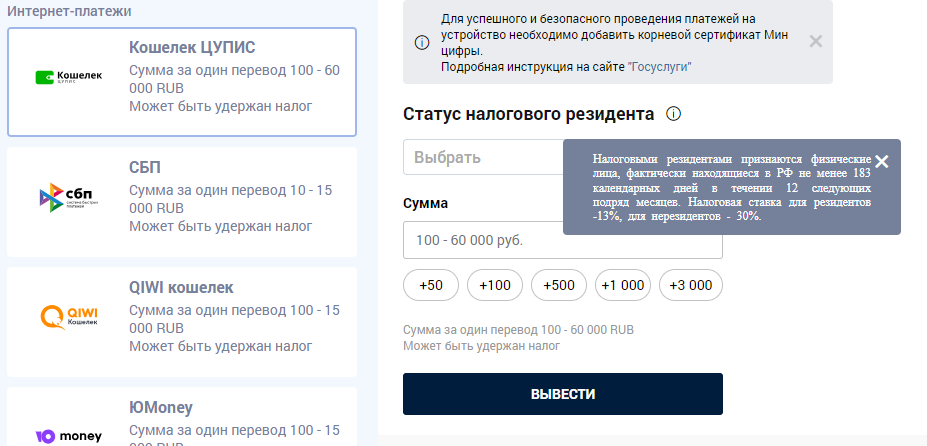Screen dimensions: 927x446
Task: Click the tooltip text about налоговыми резидентами
Action: pyautogui.click(x=732, y=188)
